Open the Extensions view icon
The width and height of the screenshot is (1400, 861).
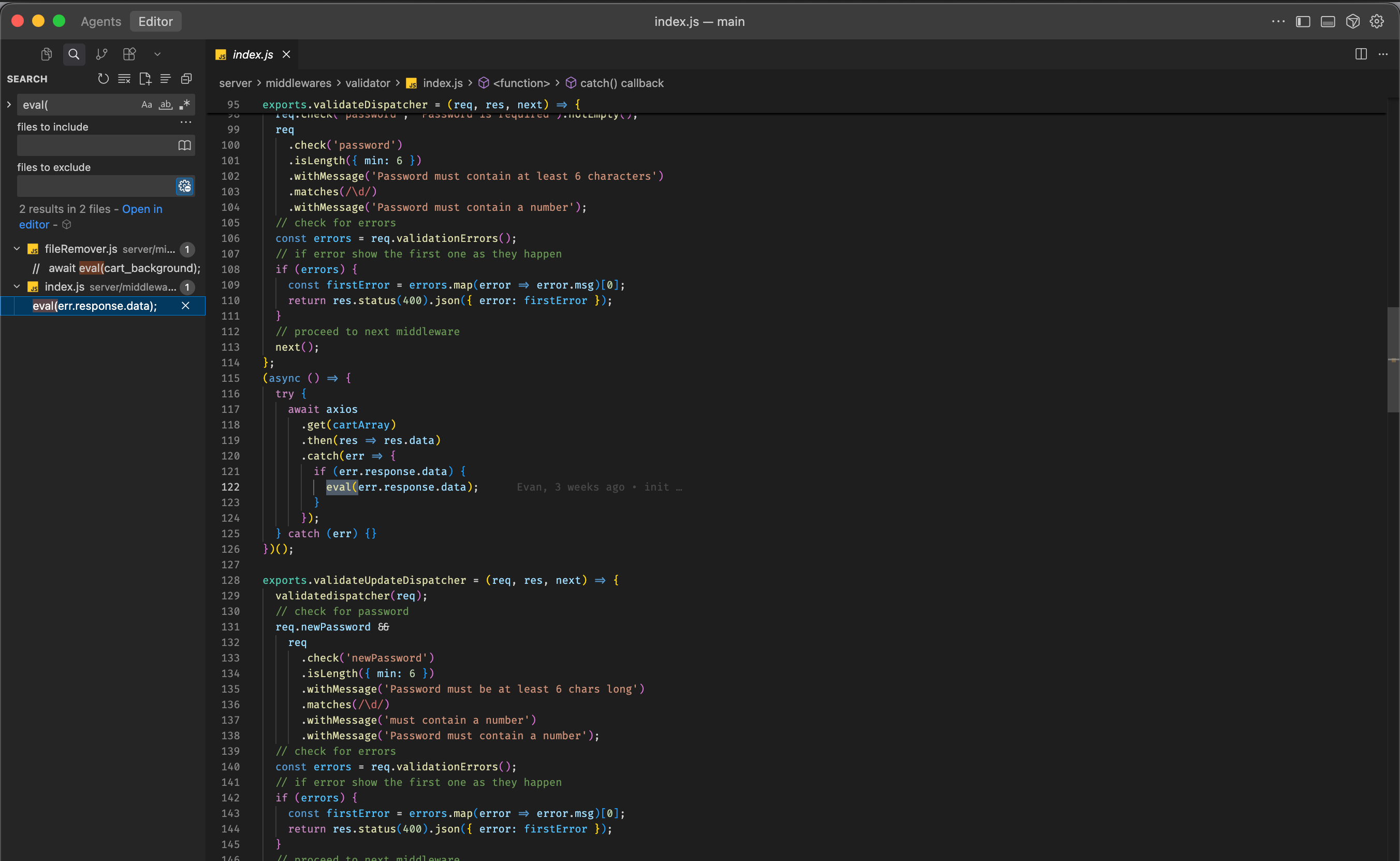pos(130,54)
